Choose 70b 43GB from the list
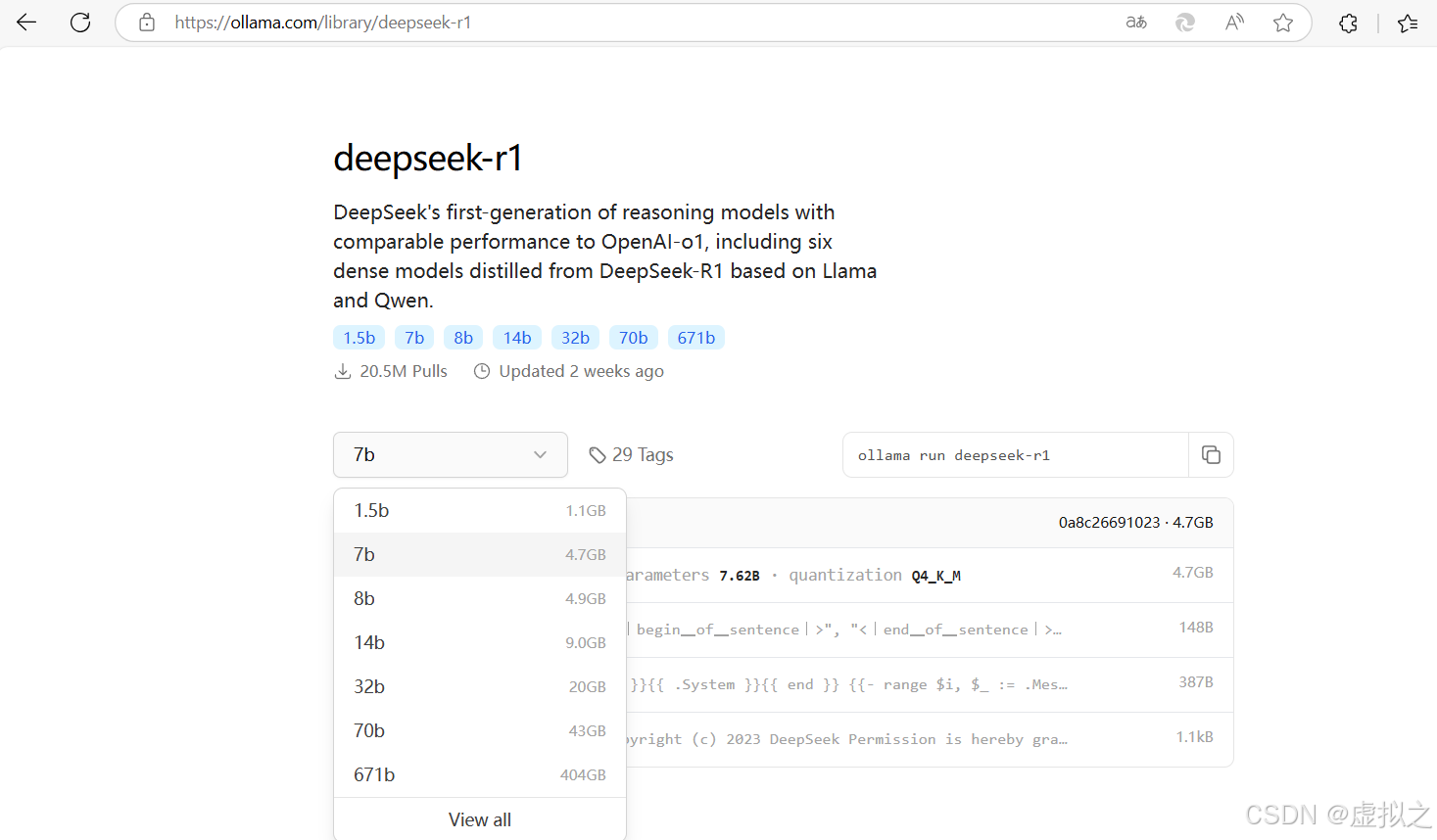1437x840 pixels. pos(480,730)
